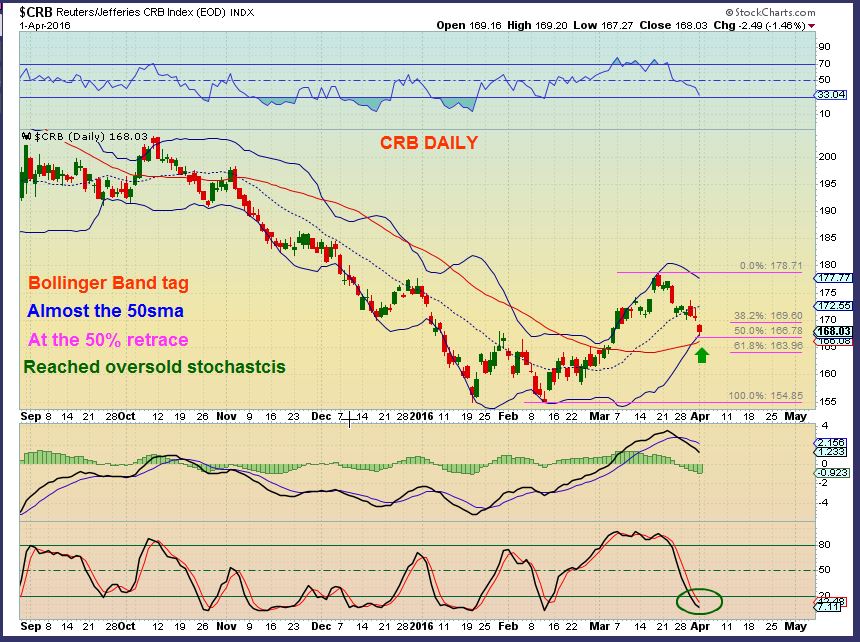Click the Open 169.16 value
Viewport: 860px width, 642px height.
469,25
